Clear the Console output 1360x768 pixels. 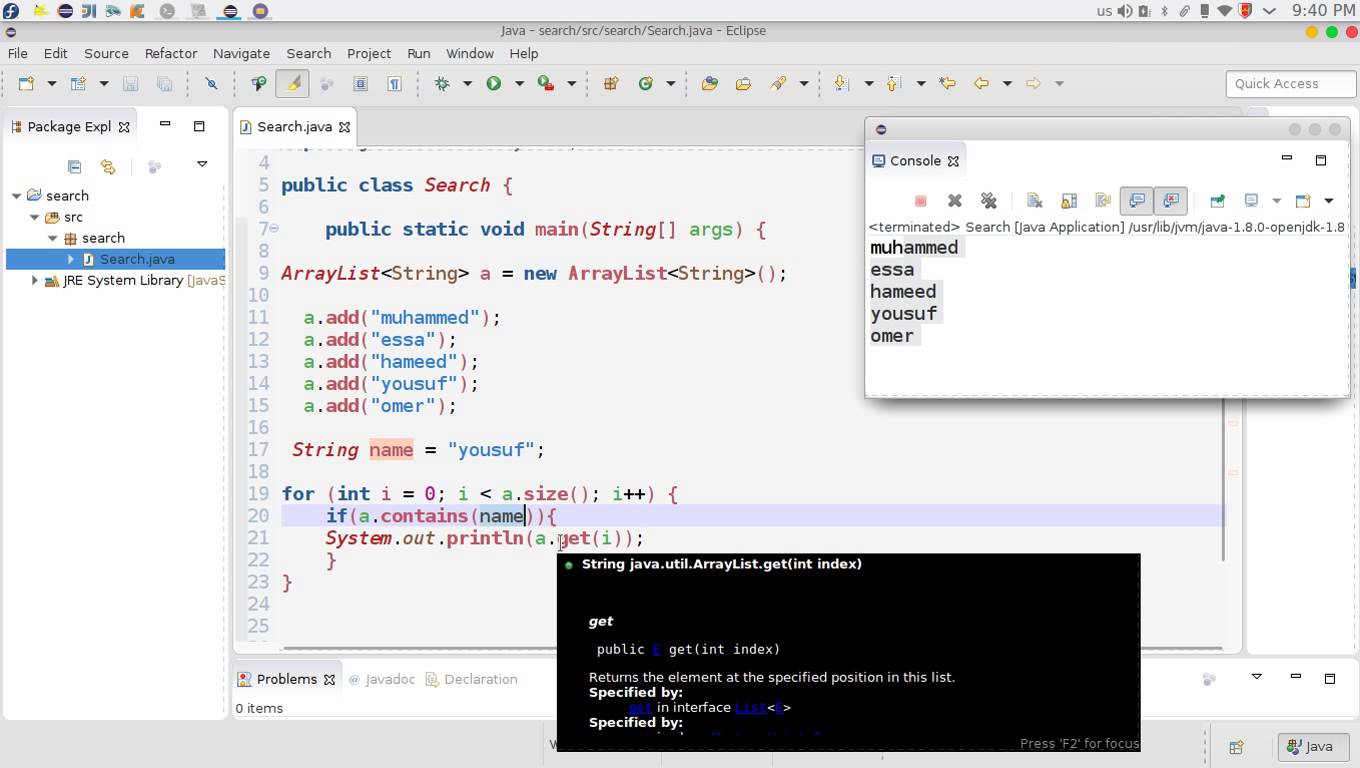point(1035,200)
